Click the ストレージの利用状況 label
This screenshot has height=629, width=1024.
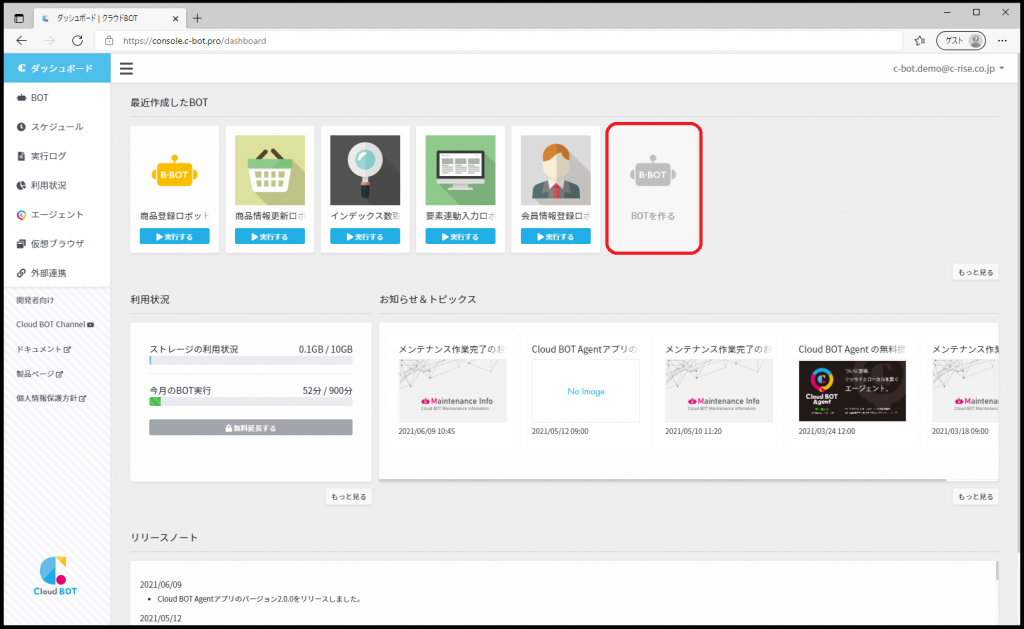pyautogui.click(x=194, y=349)
